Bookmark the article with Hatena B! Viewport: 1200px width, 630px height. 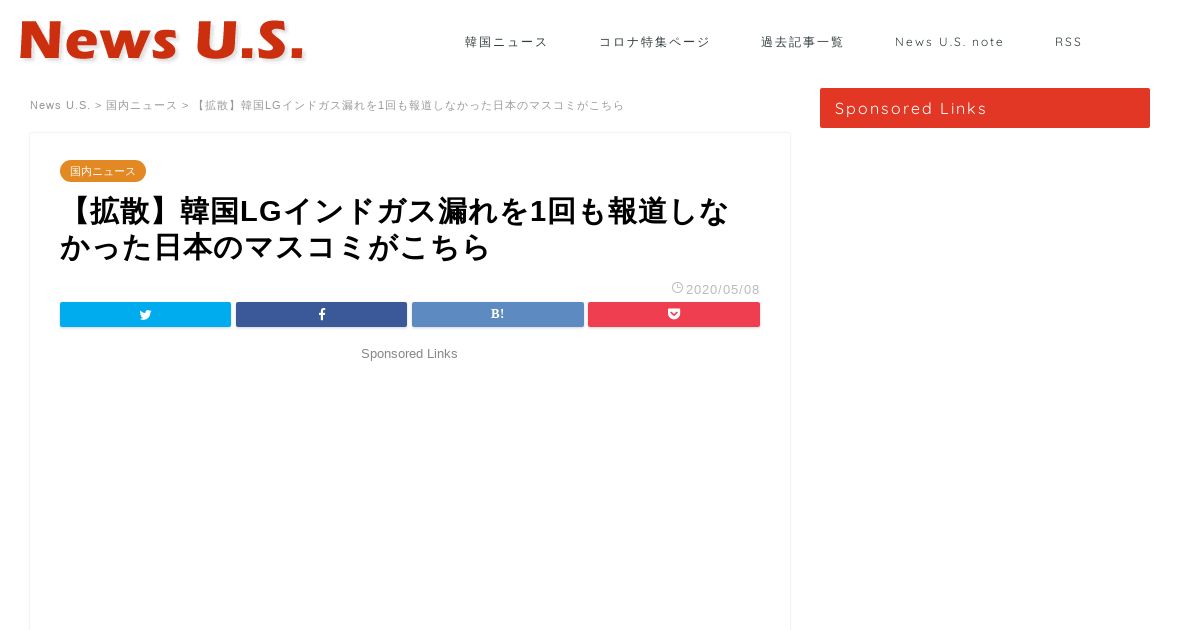coord(497,314)
